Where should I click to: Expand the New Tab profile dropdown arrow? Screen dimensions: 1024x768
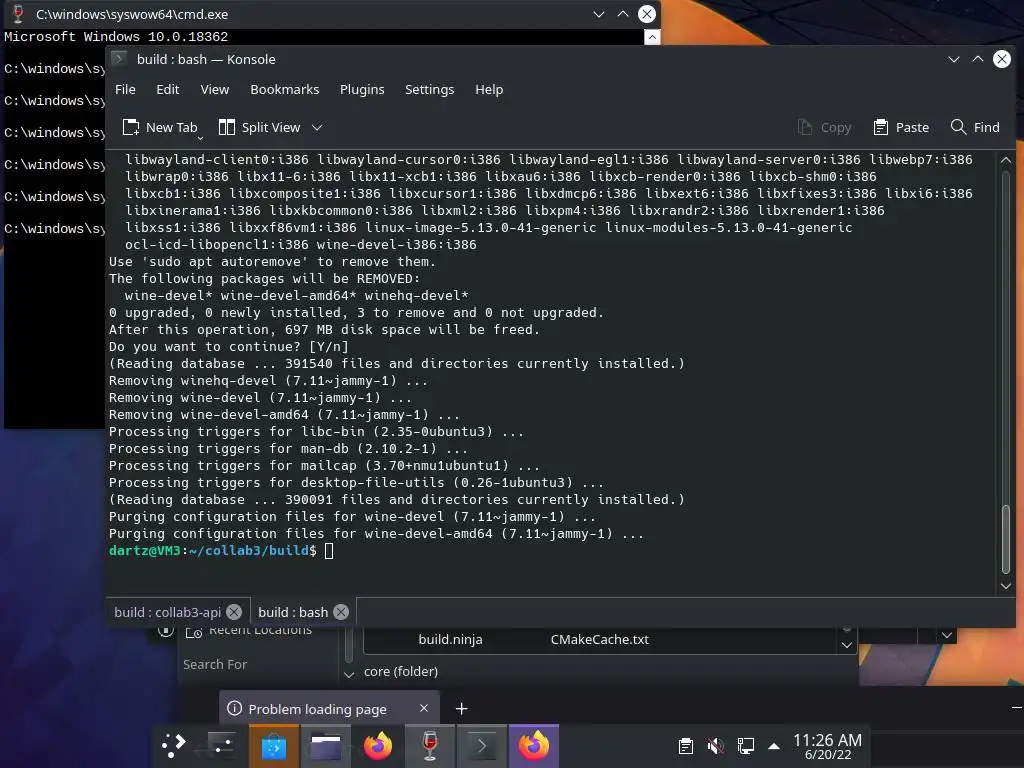(200, 137)
